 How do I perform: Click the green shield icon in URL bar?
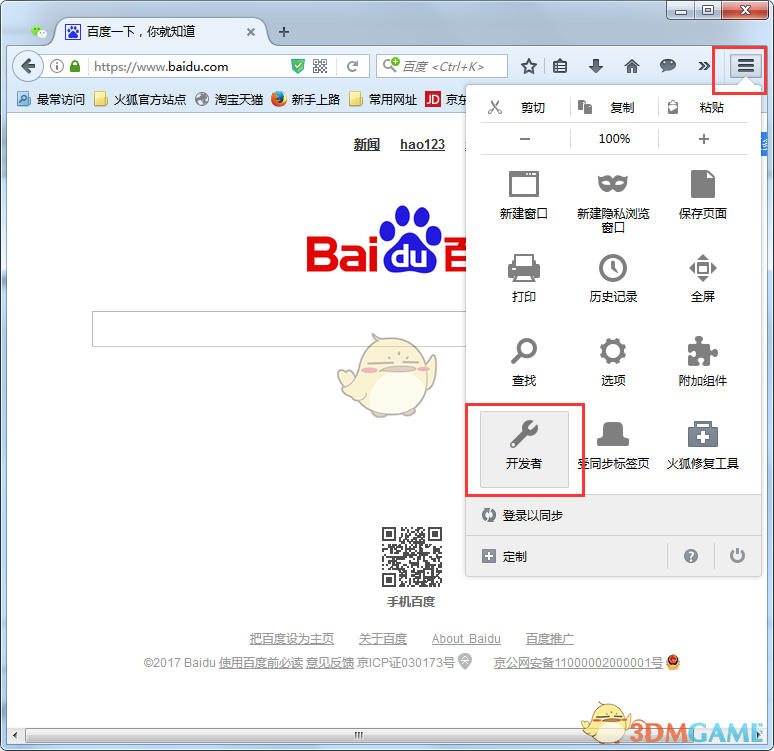click(x=298, y=66)
